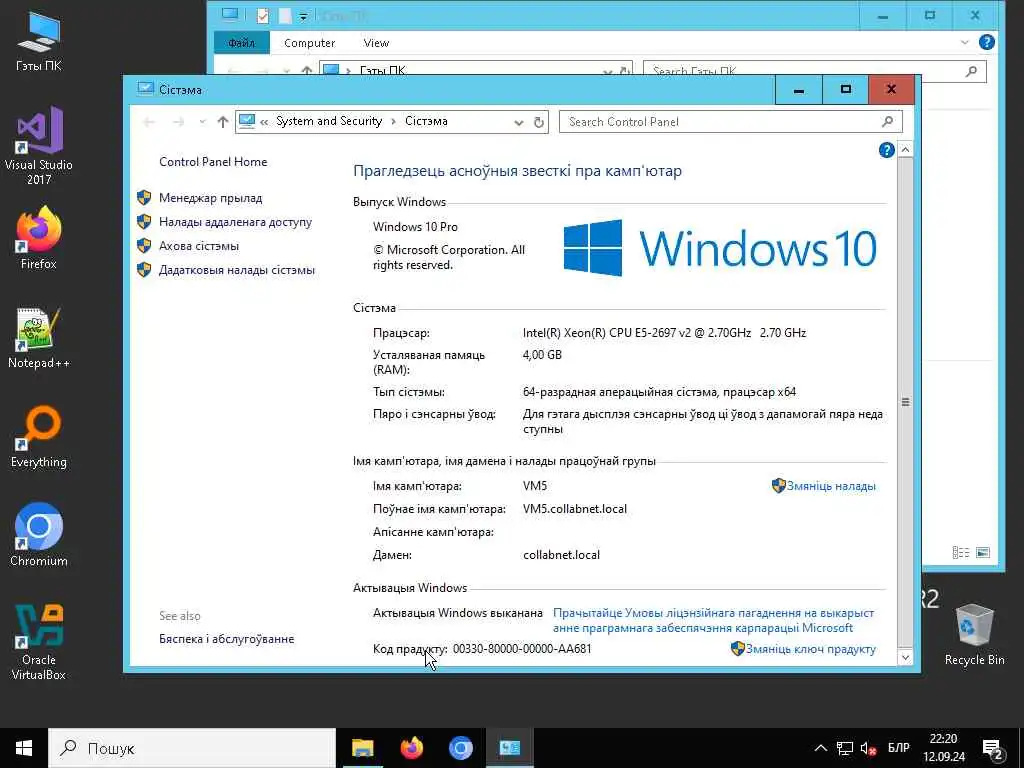The image size is (1024, 768).
Task: Focus the Search Гэты ПК field
Action: point(814,71)
